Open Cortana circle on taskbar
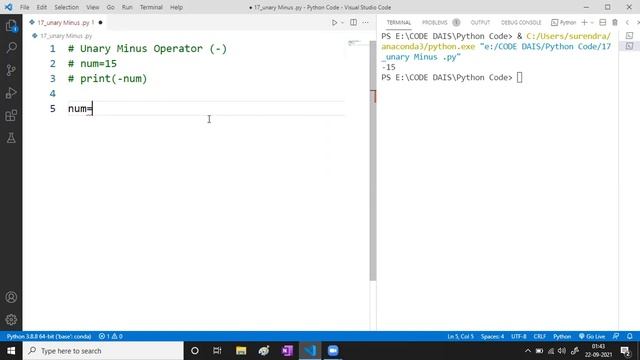Viewport: 640px width, 360px height. (195, 351)
